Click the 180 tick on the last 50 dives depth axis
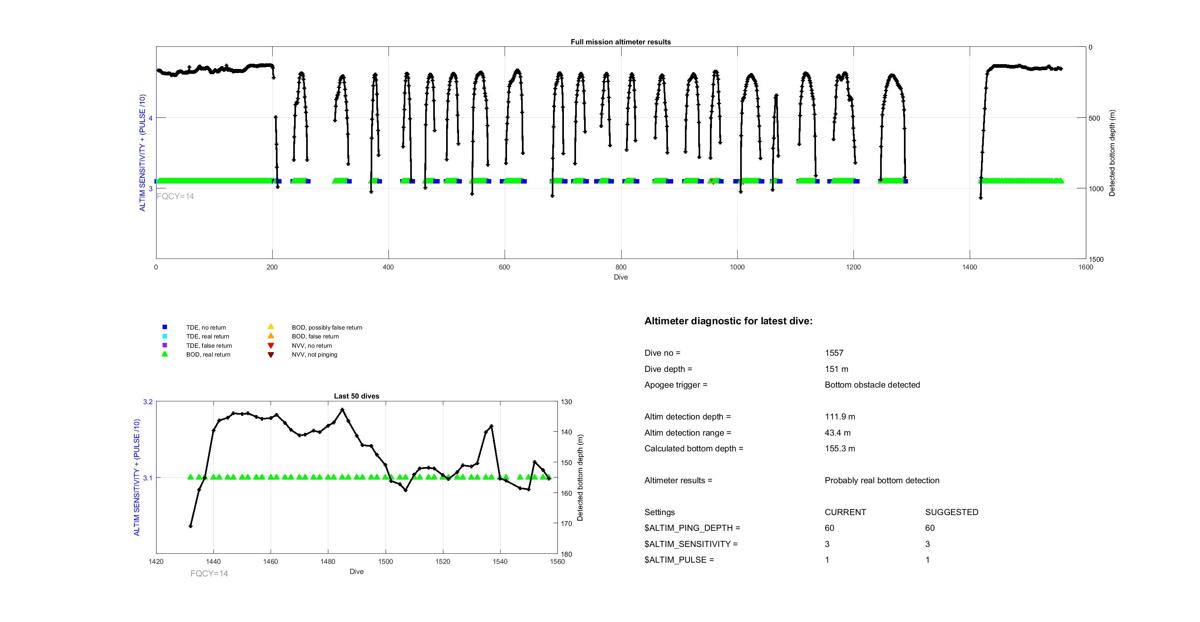 click(x=568, y=554)
